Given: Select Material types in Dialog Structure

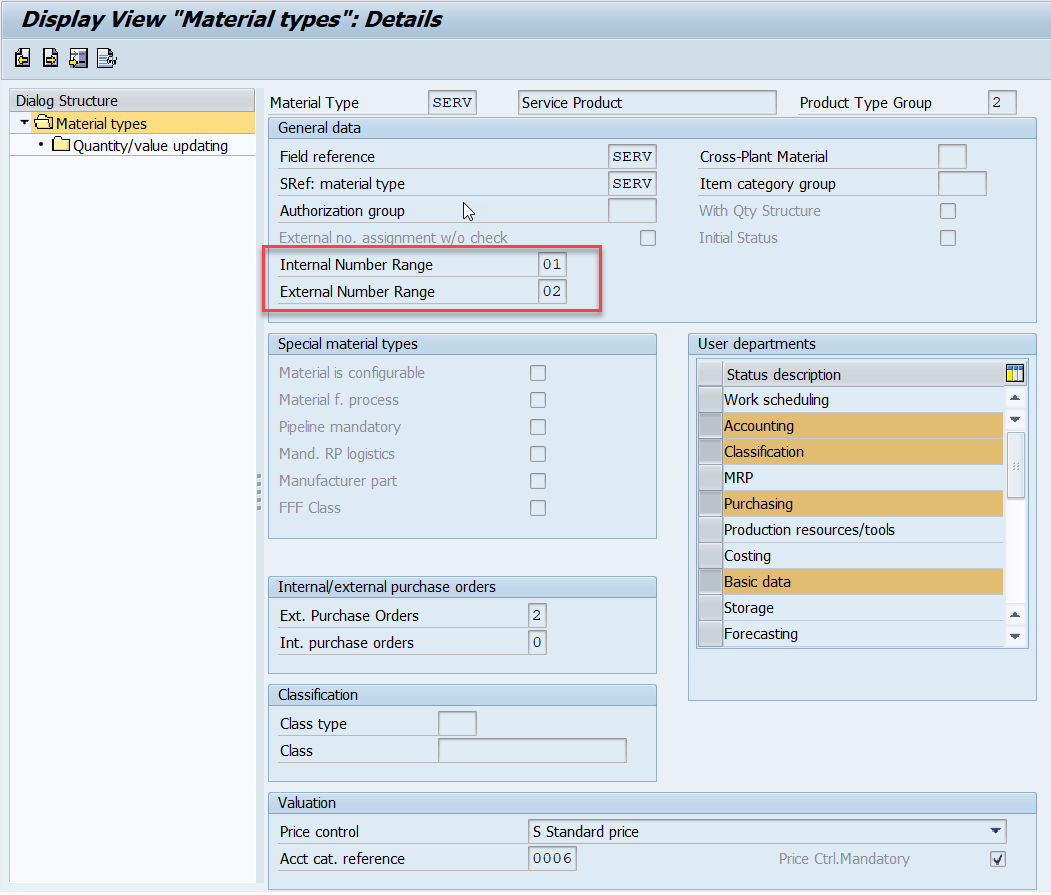Looking at the screenshot, I should [101, 124].
